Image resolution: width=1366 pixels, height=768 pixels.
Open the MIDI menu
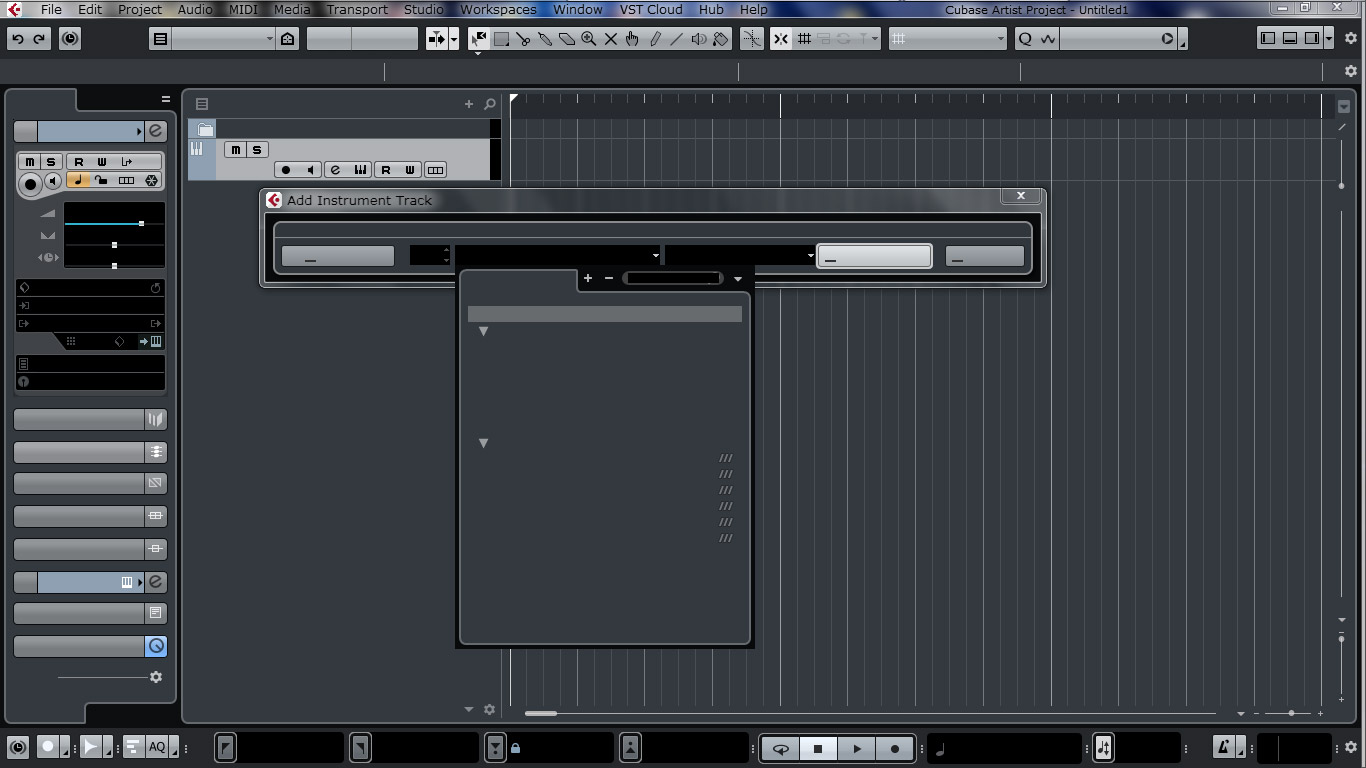coord(242,9)
